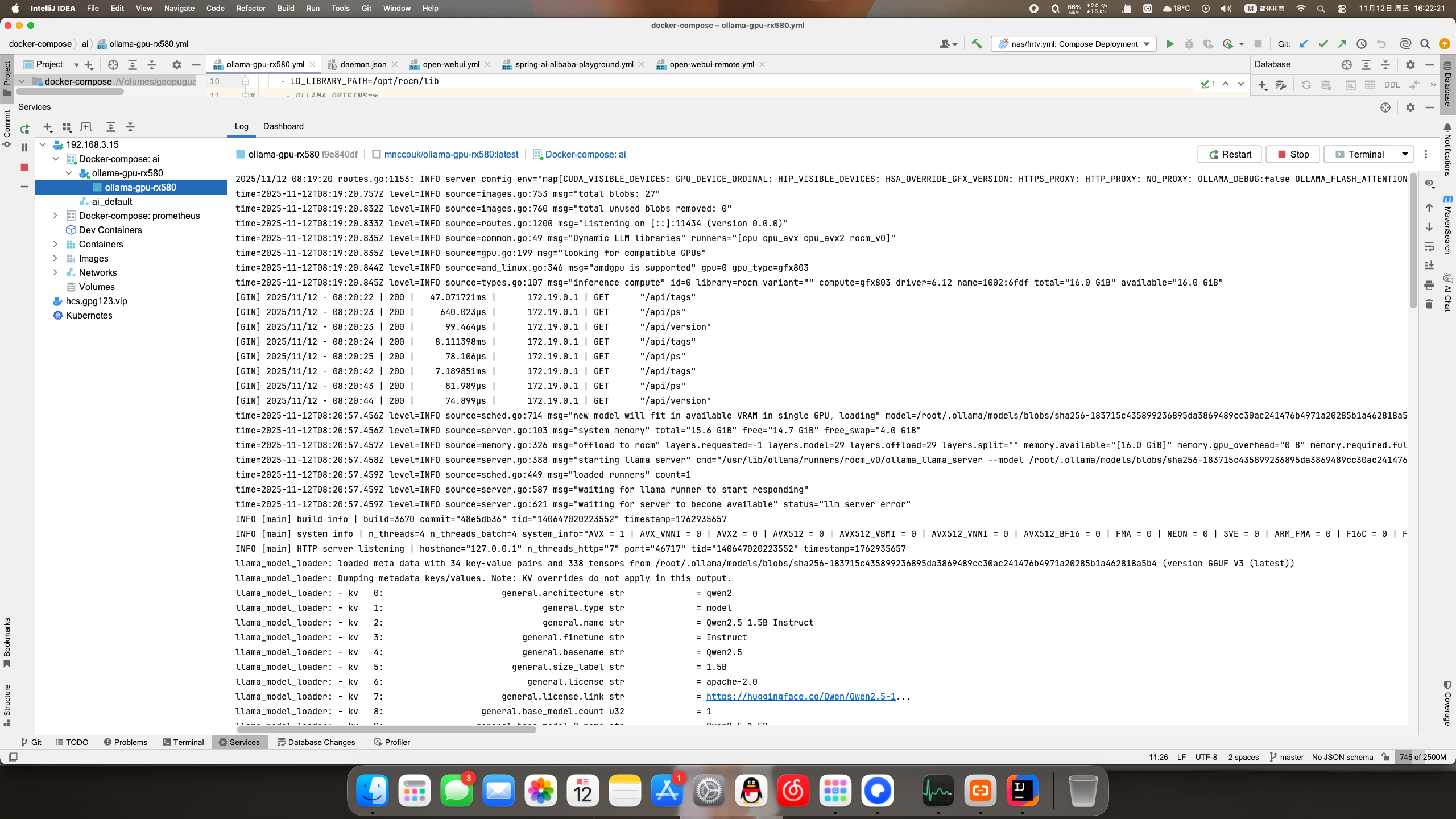1456x819 pixels.
Task: Commit changes via the green Git checkmark
Action: (x=1323, y=44)
